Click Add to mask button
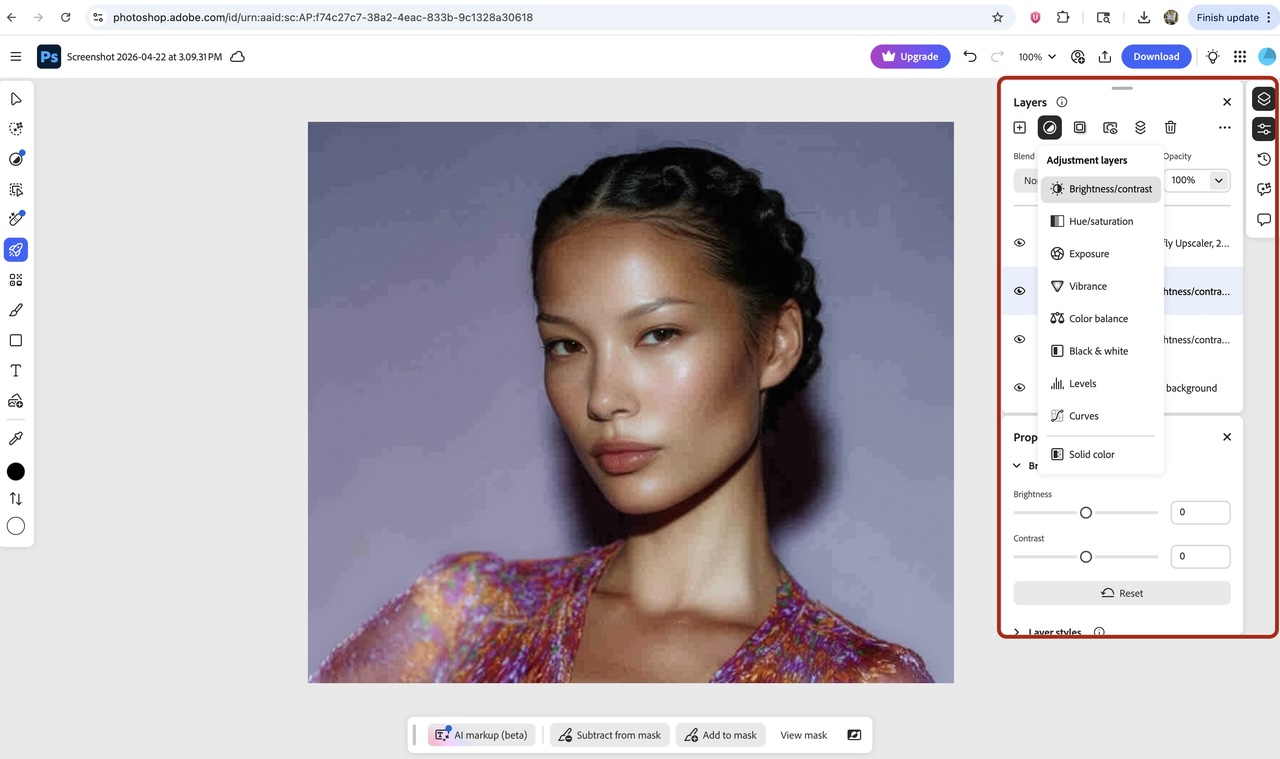Image resolution: width=1280 pixels, height=759 pixels. pyautogui.click(x=721, y=735)
